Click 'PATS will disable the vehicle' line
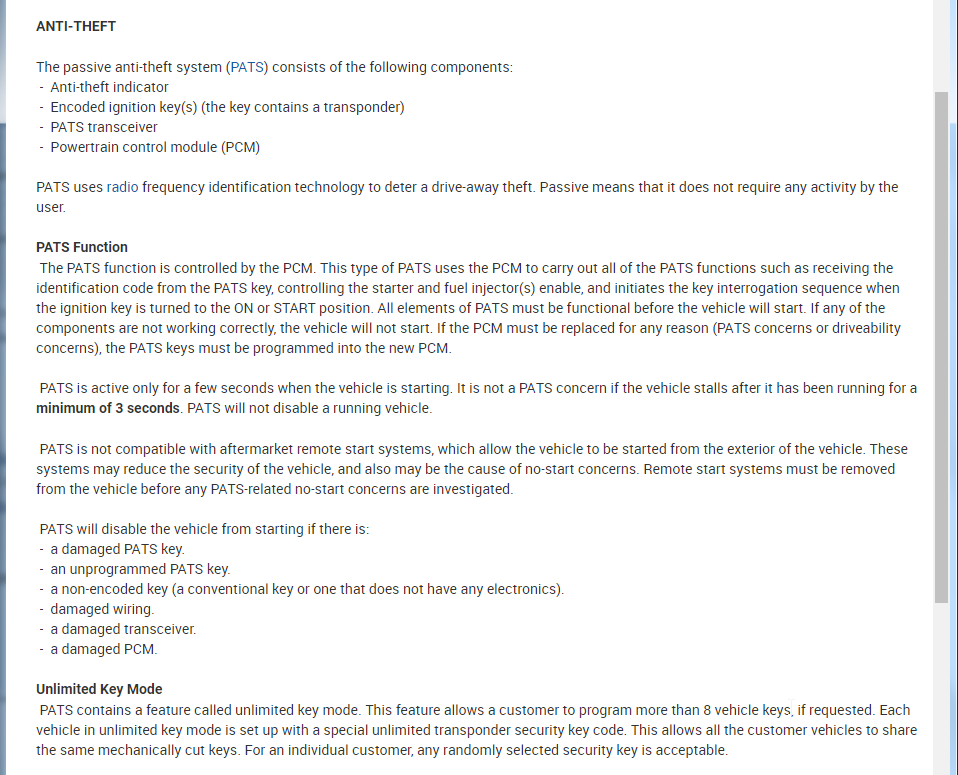 [204, 529]
